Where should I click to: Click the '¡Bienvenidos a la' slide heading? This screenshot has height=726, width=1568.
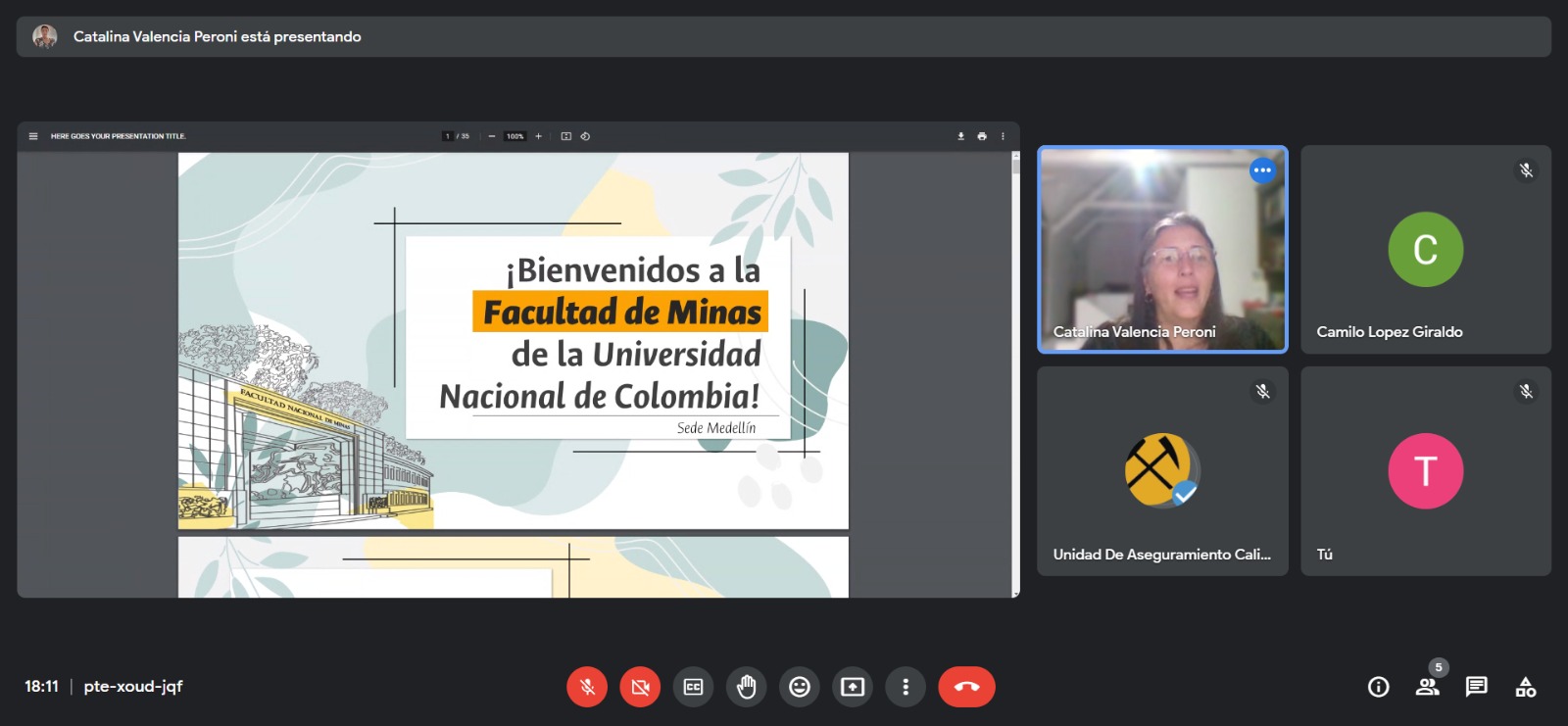[633, 269]
